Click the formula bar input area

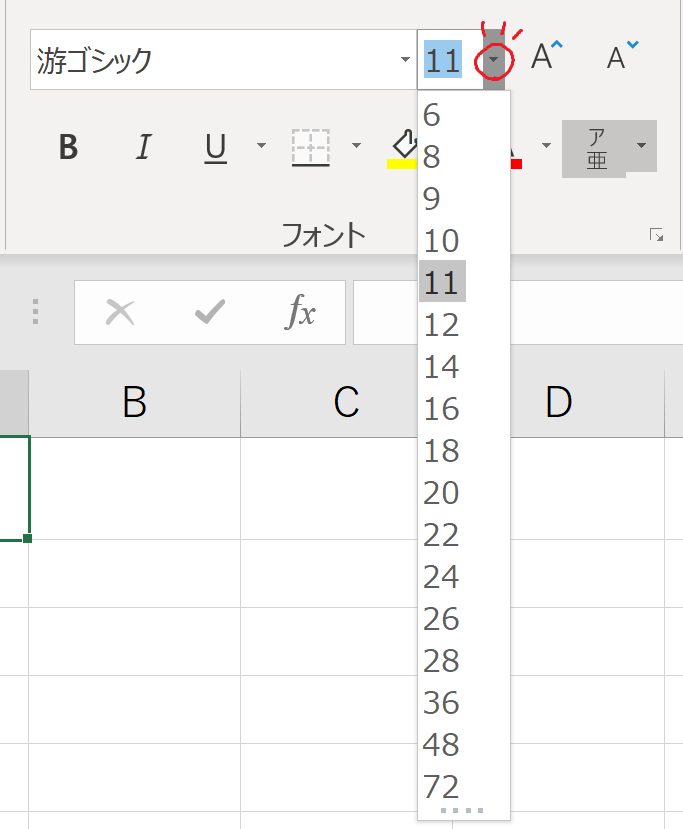tap(518, 312)
